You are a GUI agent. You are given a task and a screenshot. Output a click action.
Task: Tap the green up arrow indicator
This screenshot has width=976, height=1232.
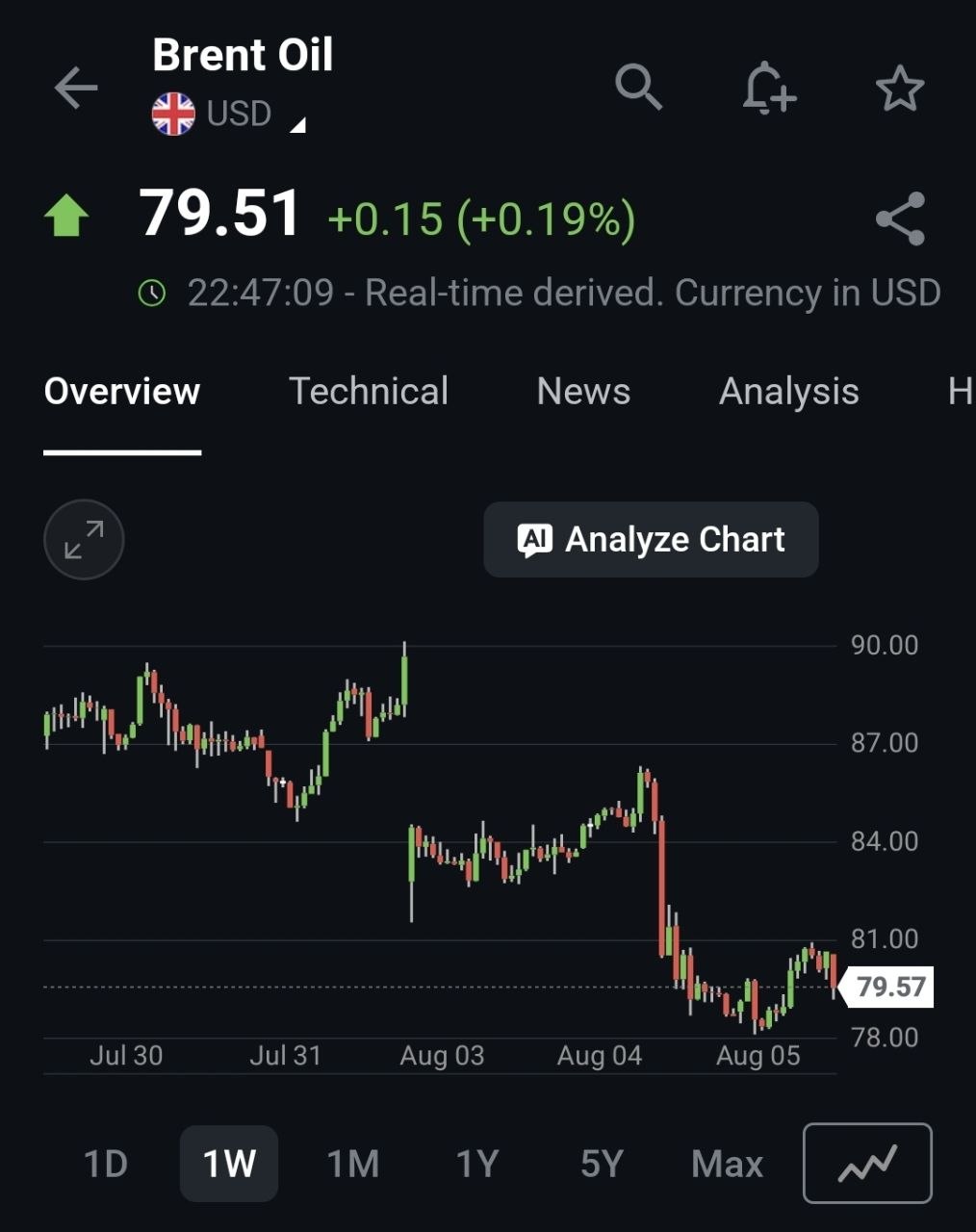[x=66, y=216]
